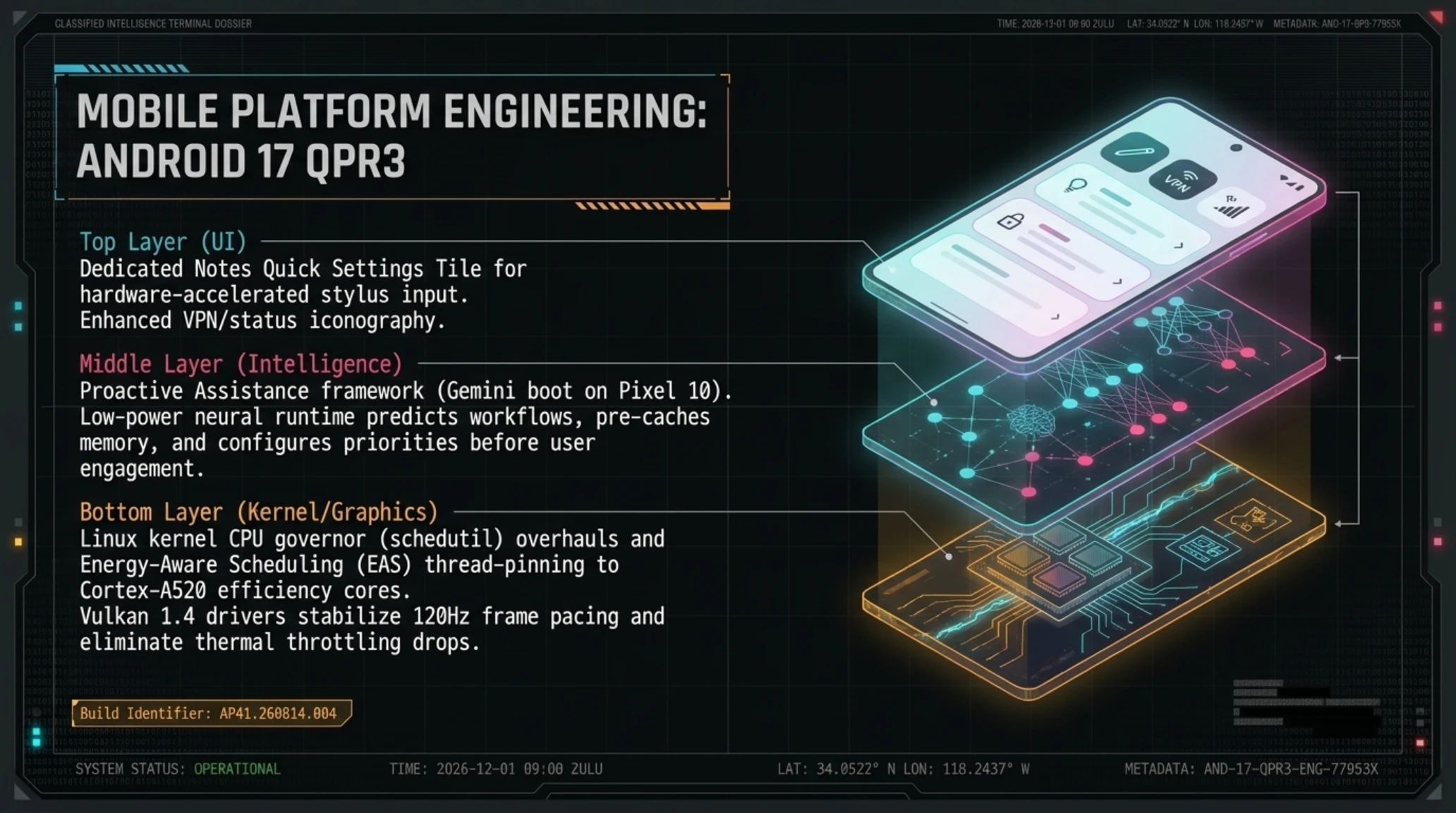
Task: Expand the padlock card via its chevron
Action: tap(1117, 282)
